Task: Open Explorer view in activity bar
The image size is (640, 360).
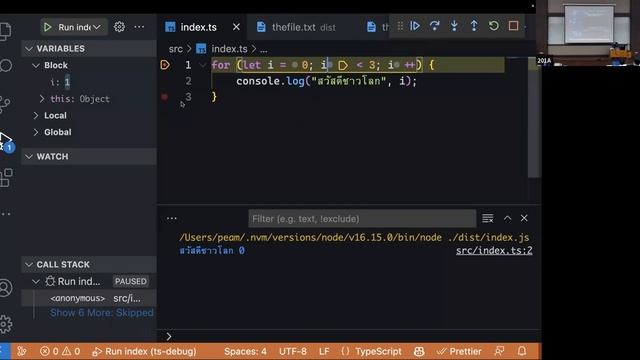Action: click(x=5, y=31)
